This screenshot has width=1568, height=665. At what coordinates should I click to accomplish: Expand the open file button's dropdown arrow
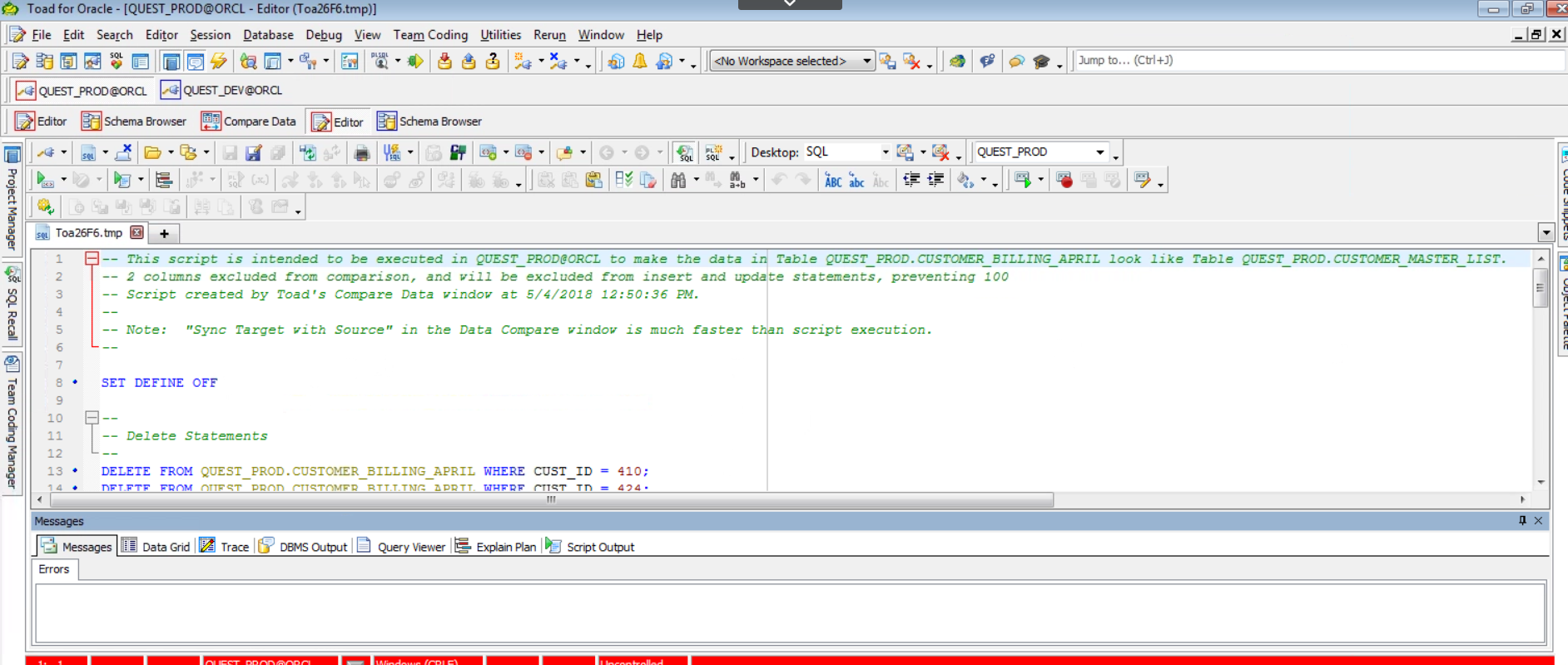click(171, 152)
